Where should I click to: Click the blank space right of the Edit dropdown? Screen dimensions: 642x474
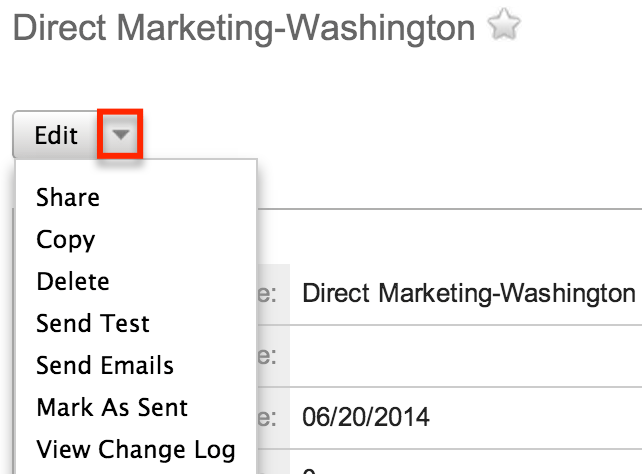pos(400,135)
